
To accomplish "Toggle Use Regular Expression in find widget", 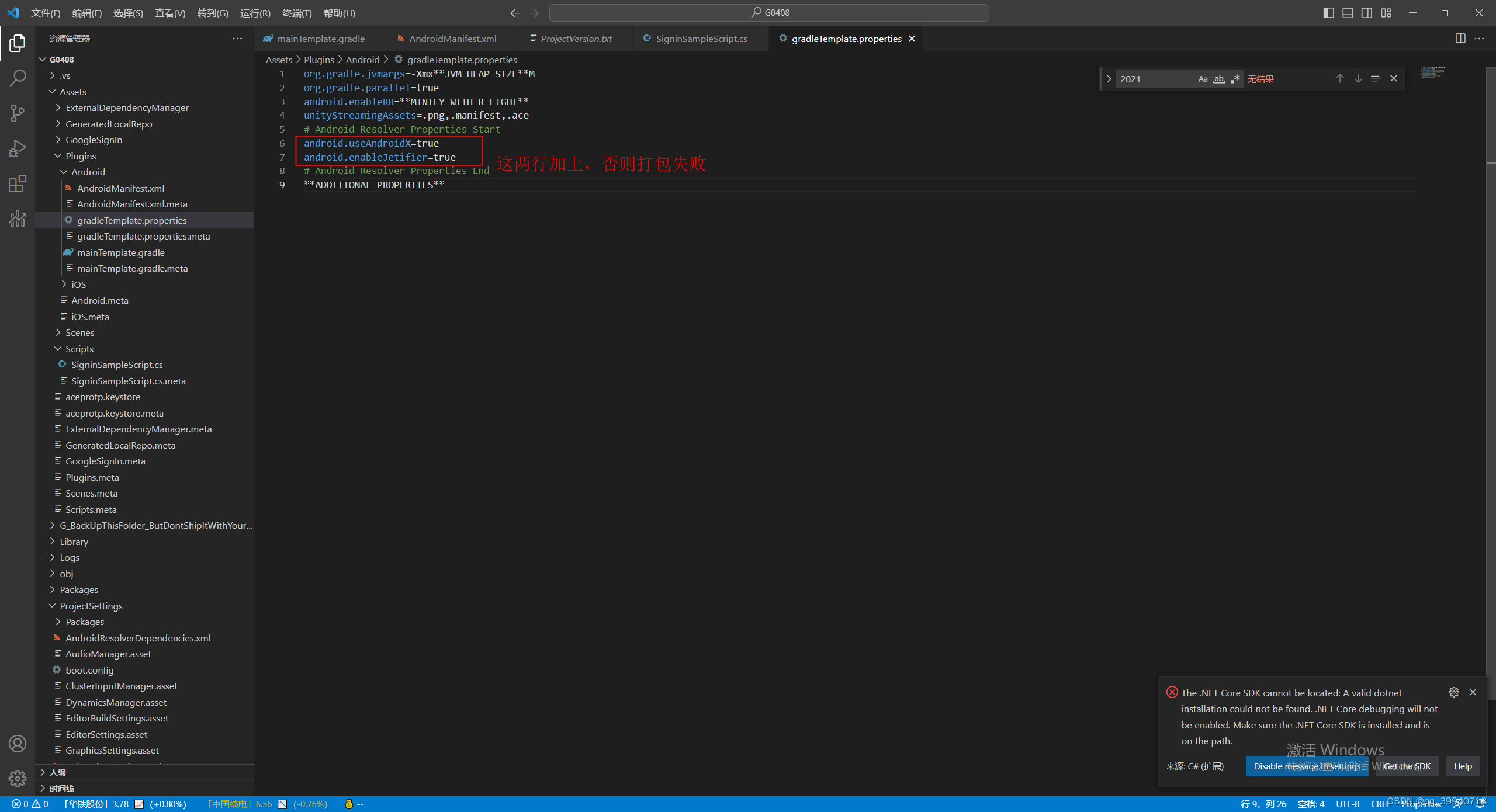I will pyautogui.click(x=1235, y=79).
